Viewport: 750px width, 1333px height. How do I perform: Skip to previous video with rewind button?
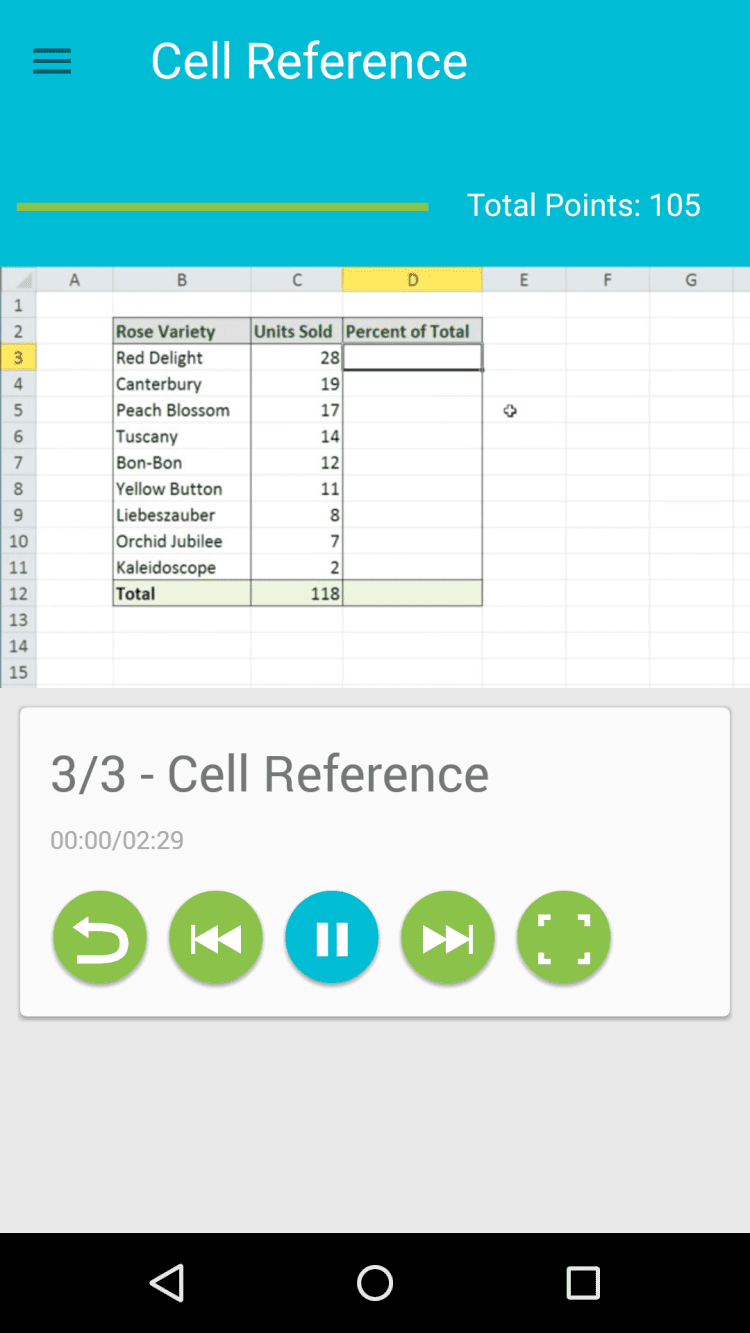pyautogui.click(x=216, y=938)
